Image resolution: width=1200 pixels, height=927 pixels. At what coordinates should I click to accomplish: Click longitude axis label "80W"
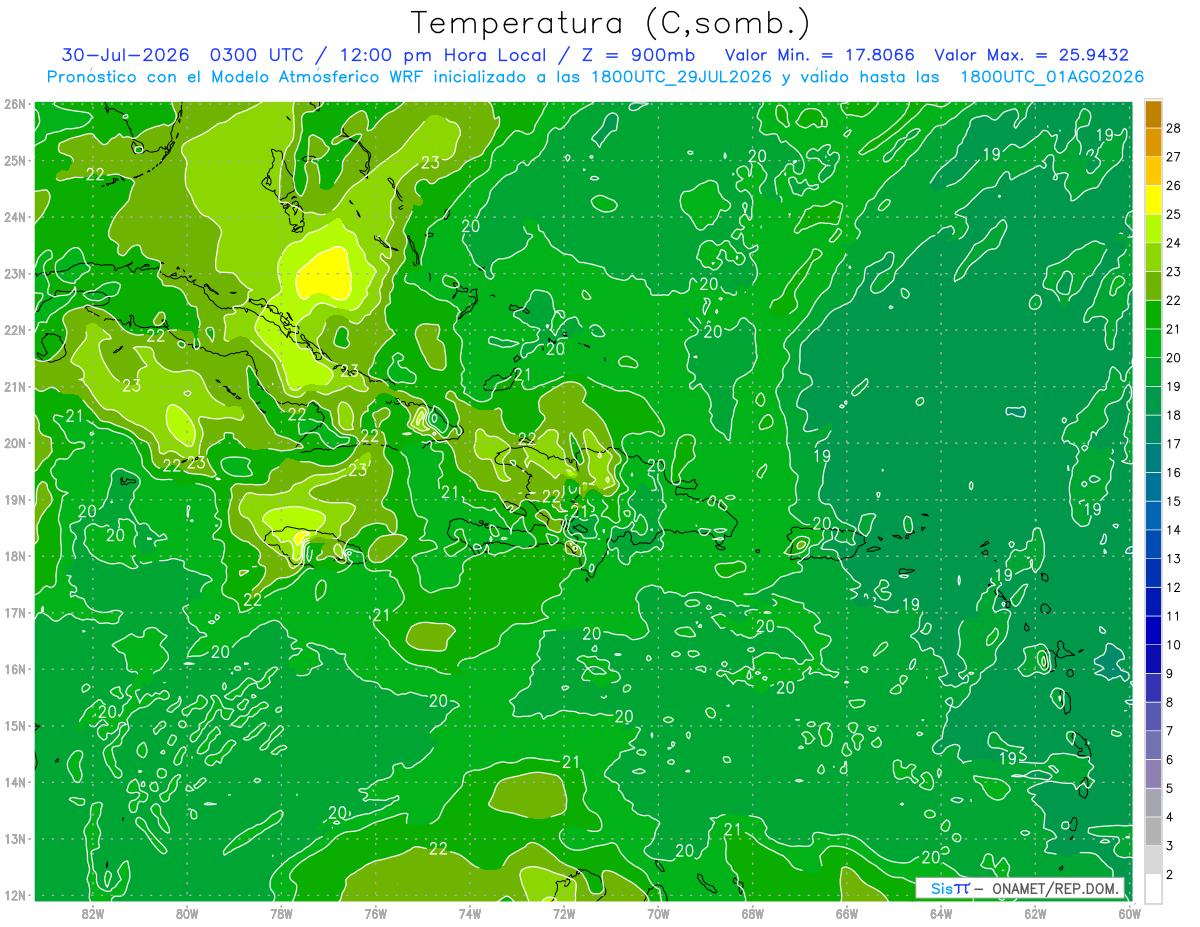(187, 913)
